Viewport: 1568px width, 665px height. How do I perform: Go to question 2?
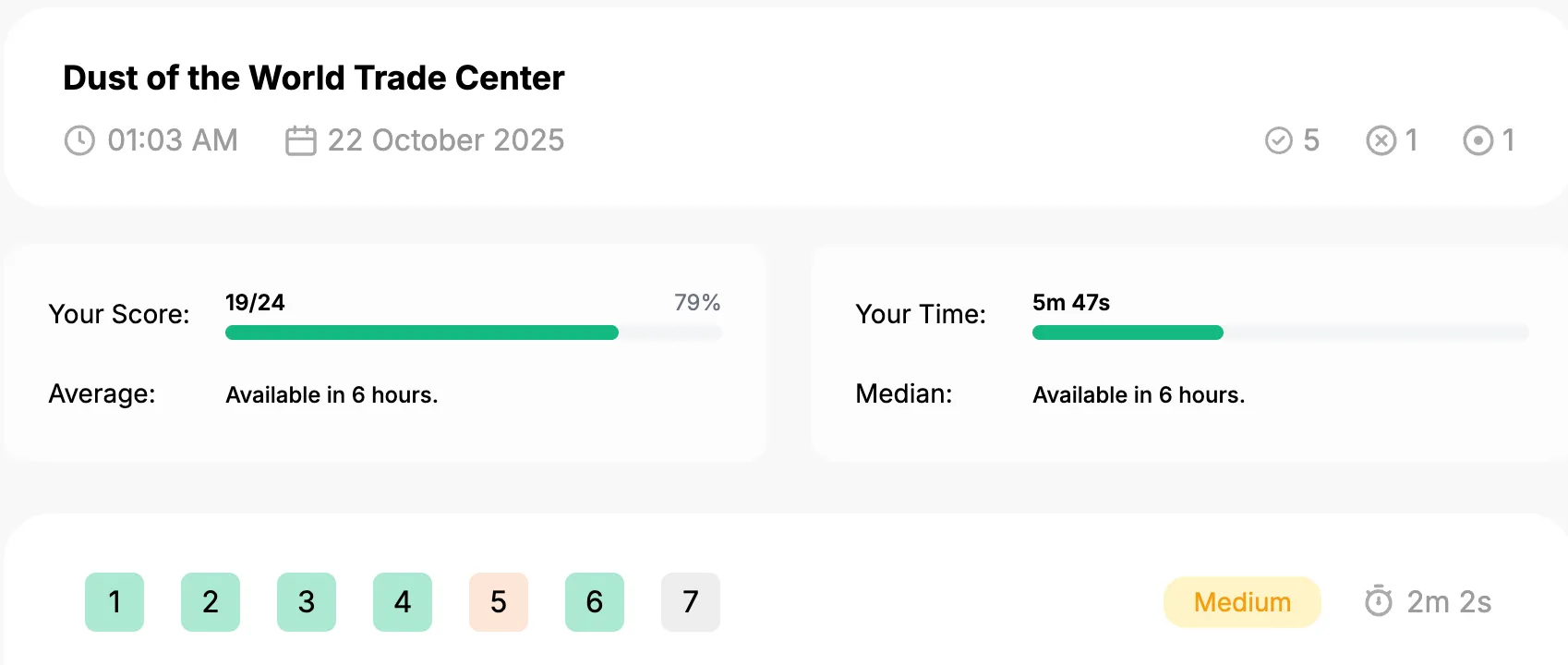(x=211, y=602)
